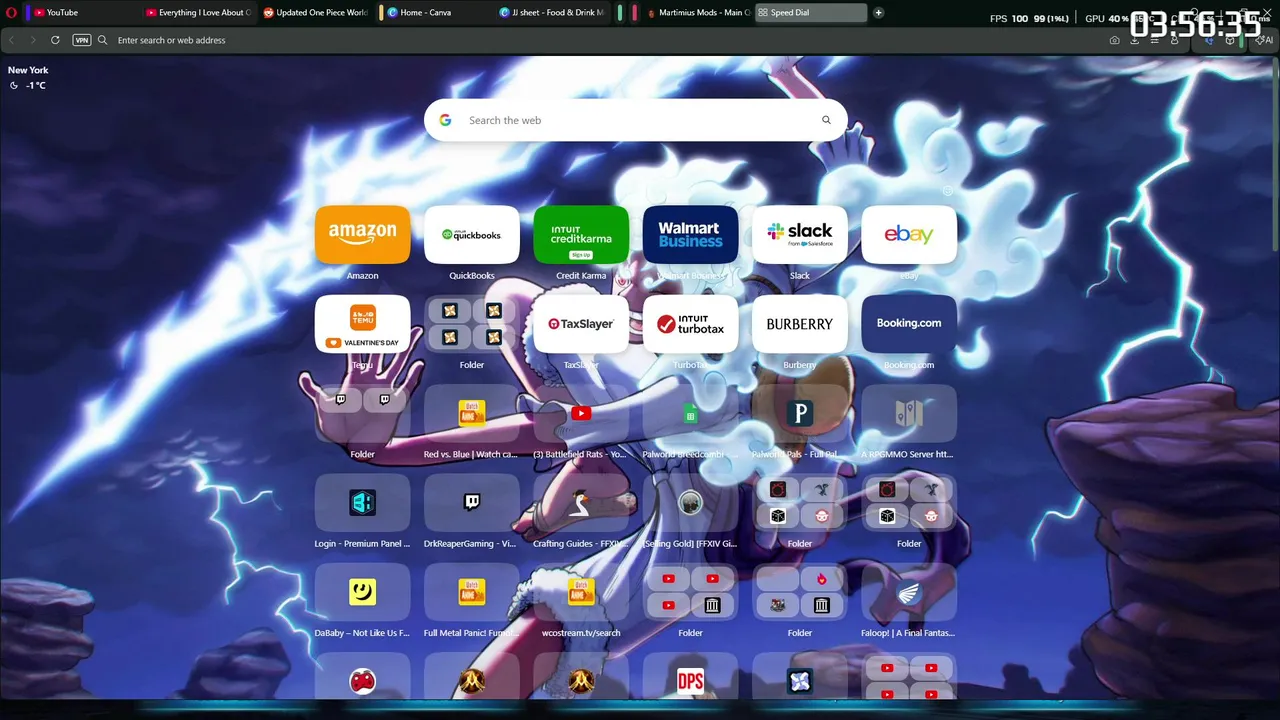The height and width of the screenshot is (720, 1280).
Task: Open the 'Crafting Guides - FFXIV' tile
Action: pyautogui.click(x=581, y=502)
